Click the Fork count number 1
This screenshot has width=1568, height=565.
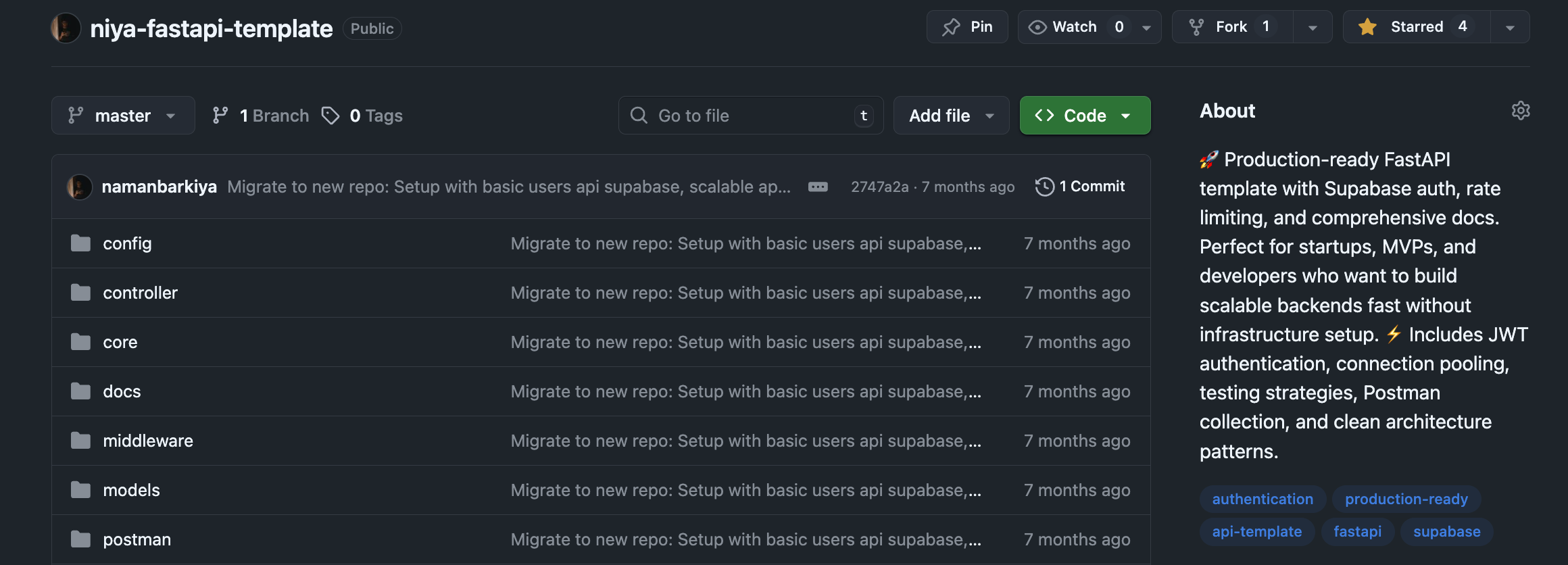(1266, 26)
